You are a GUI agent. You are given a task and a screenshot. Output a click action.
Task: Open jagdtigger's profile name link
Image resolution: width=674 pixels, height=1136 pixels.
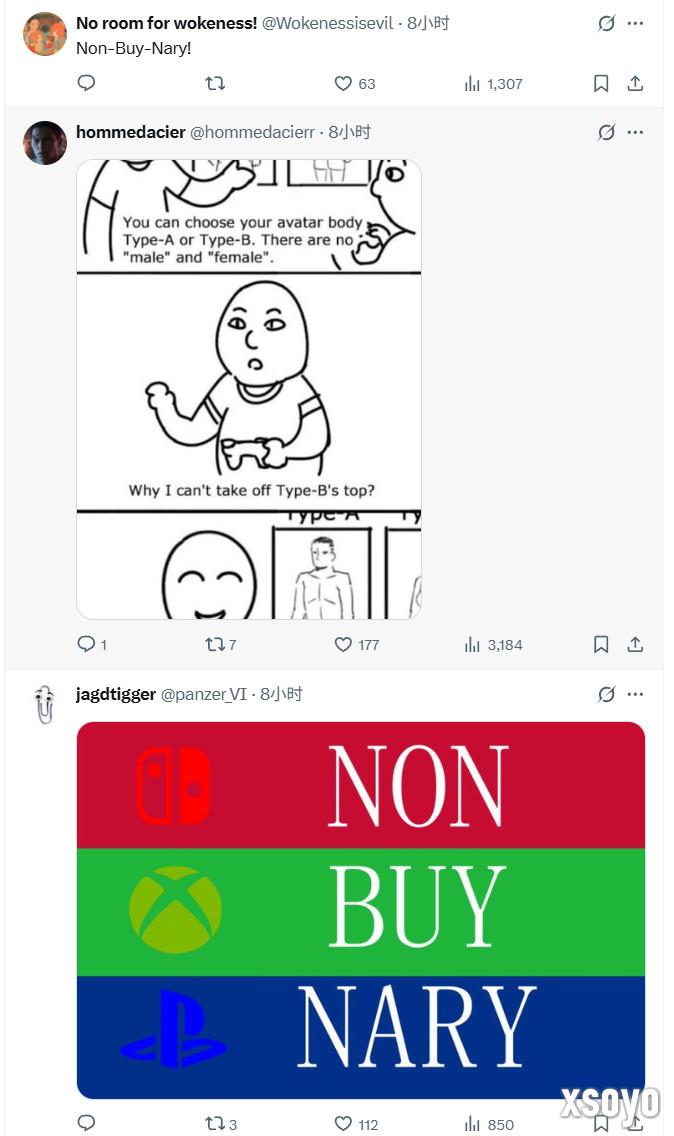point(116,694)
